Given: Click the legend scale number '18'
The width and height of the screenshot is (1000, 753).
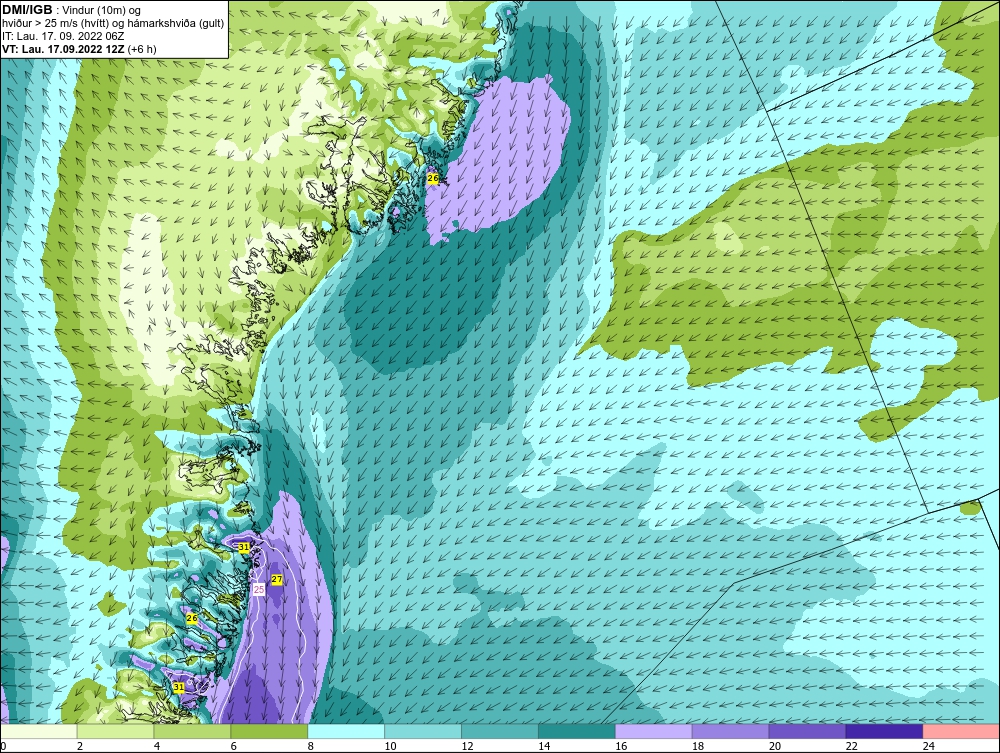Looking at the screenshot, I should point(698,746).
